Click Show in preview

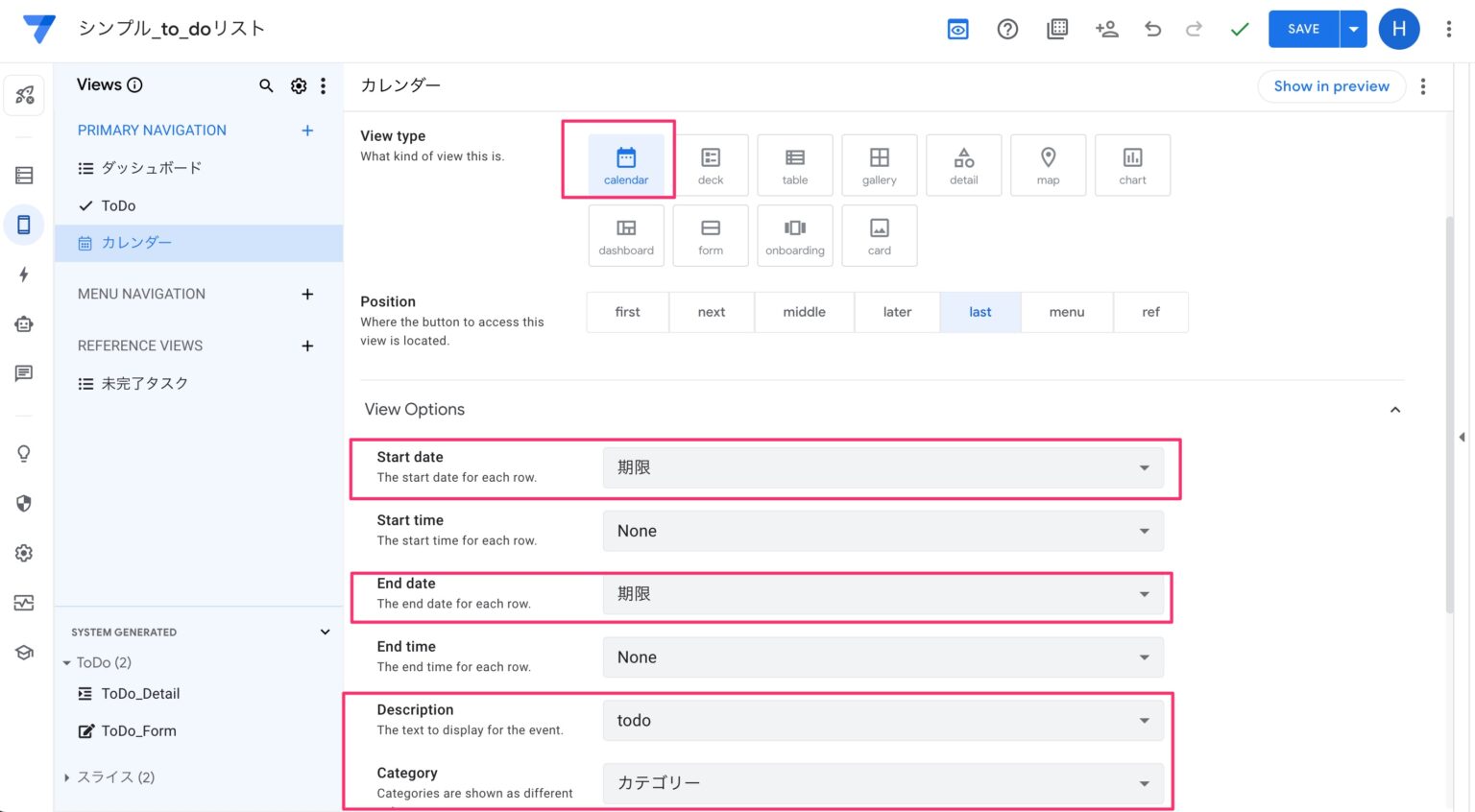coord(1331,85)
